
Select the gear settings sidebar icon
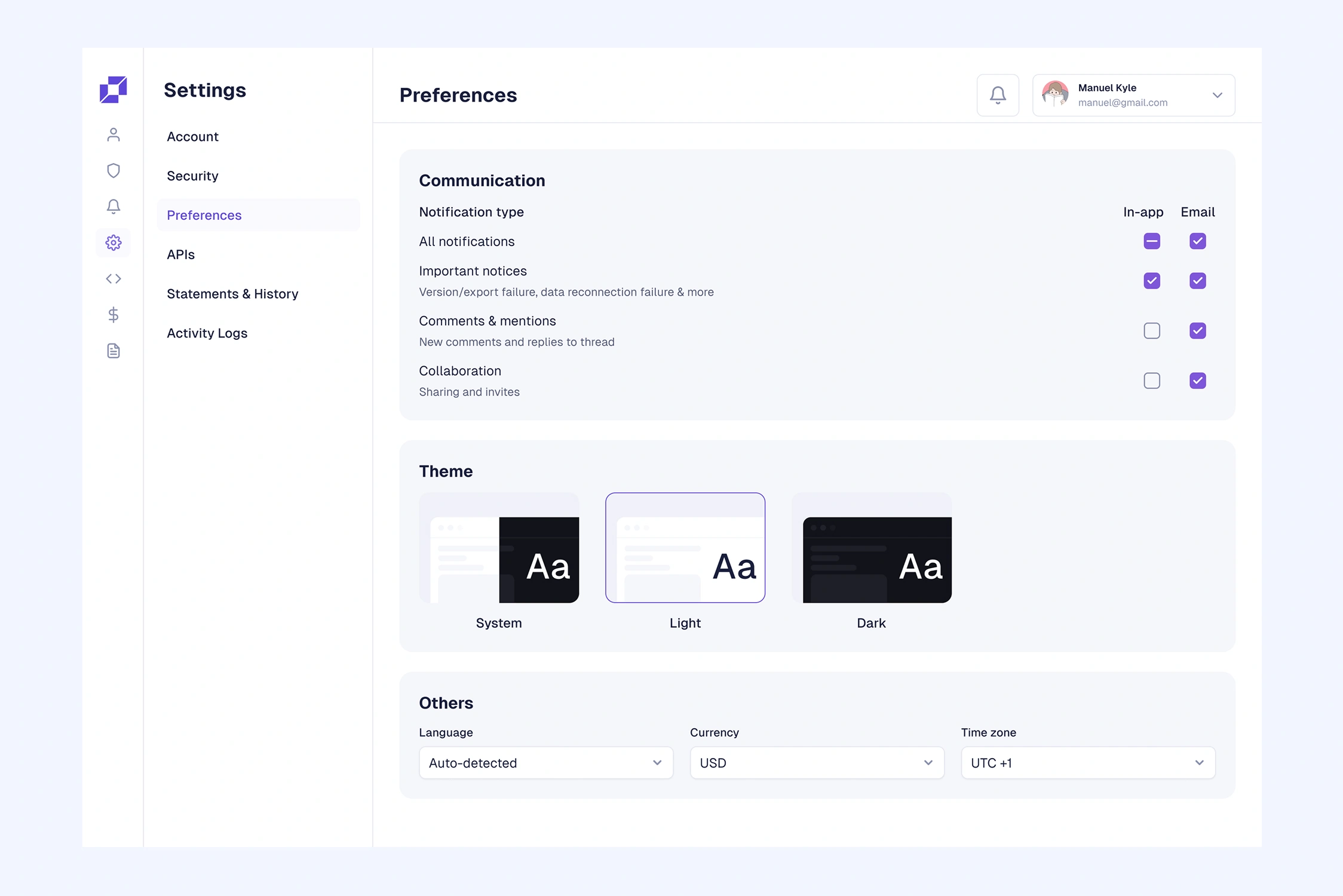point(113,243)
